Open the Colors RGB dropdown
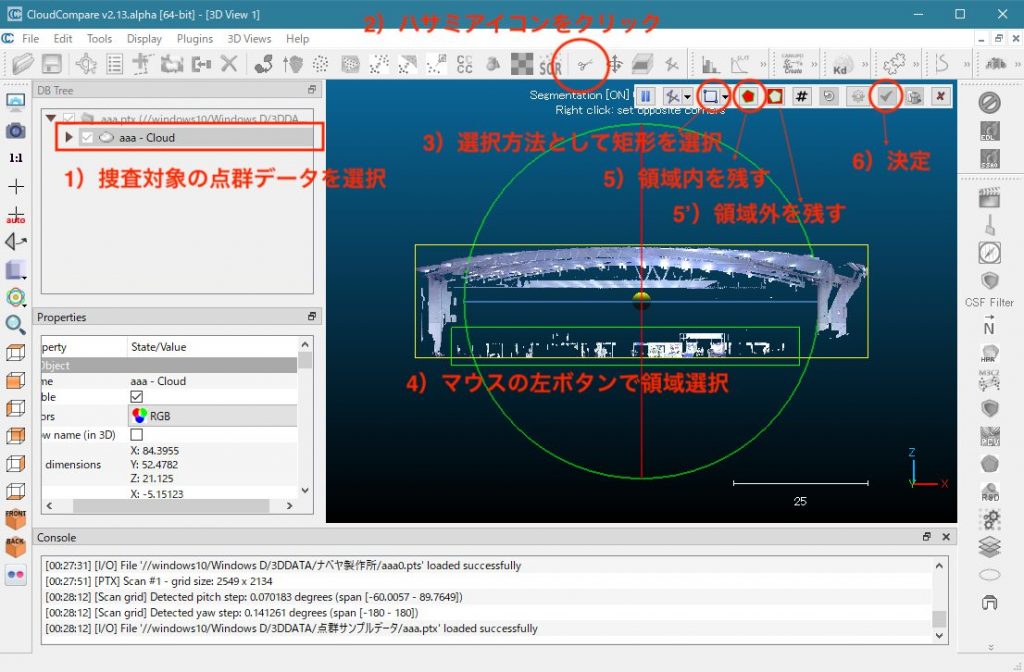1024x672 pixels. (x=212, y=416)
